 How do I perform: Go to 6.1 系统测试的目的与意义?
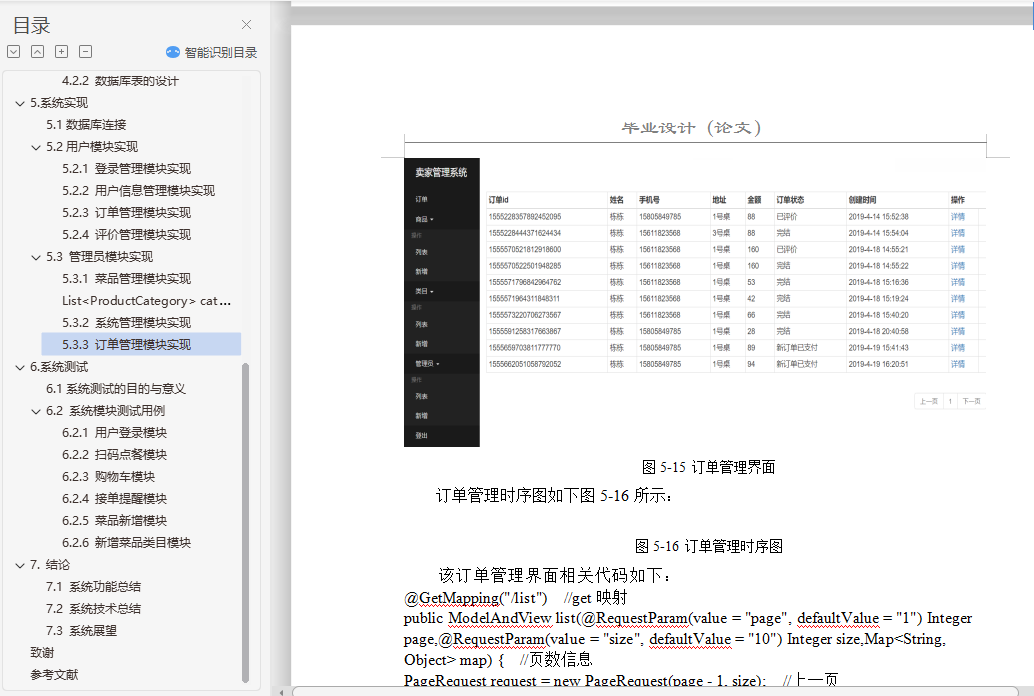(115, 389)
